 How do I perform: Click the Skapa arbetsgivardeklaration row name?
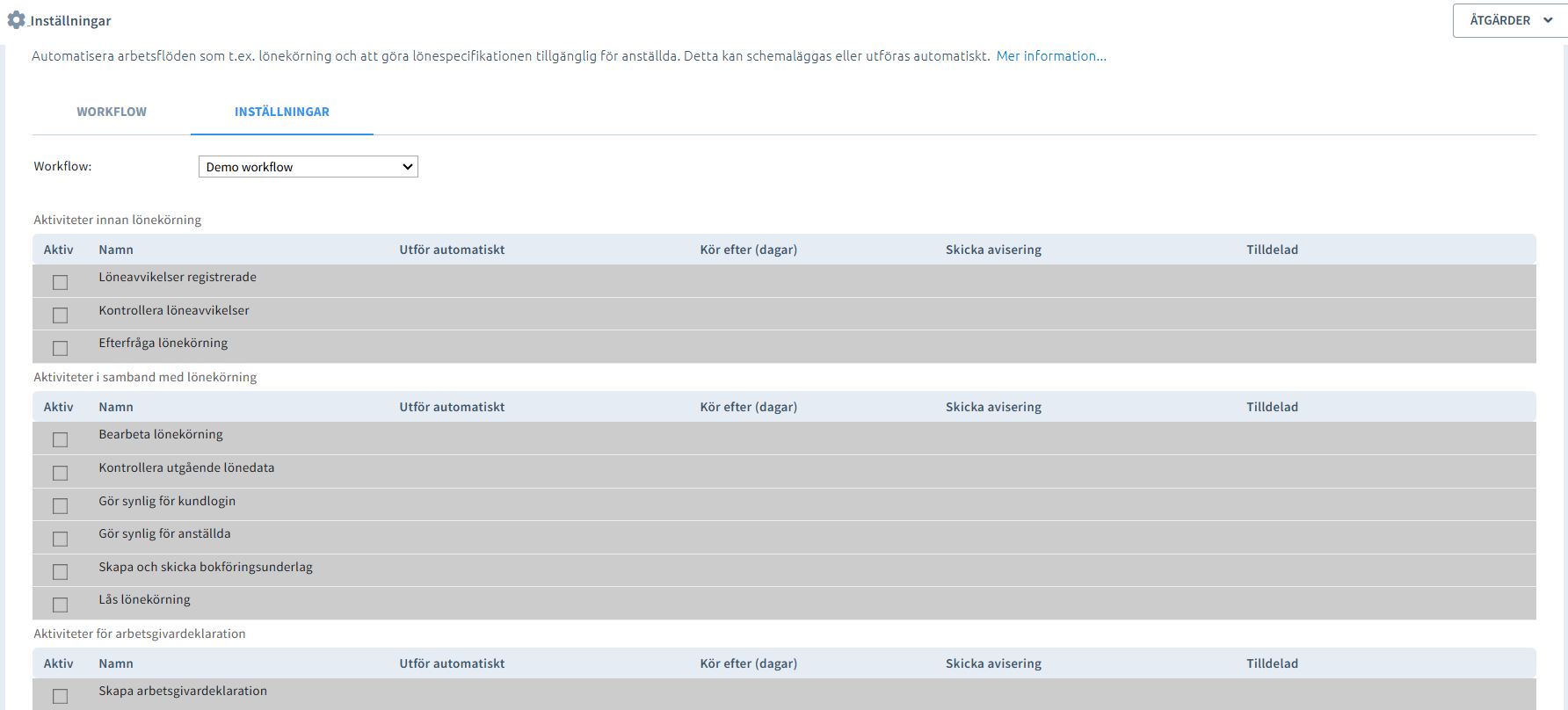click(183, 692)
